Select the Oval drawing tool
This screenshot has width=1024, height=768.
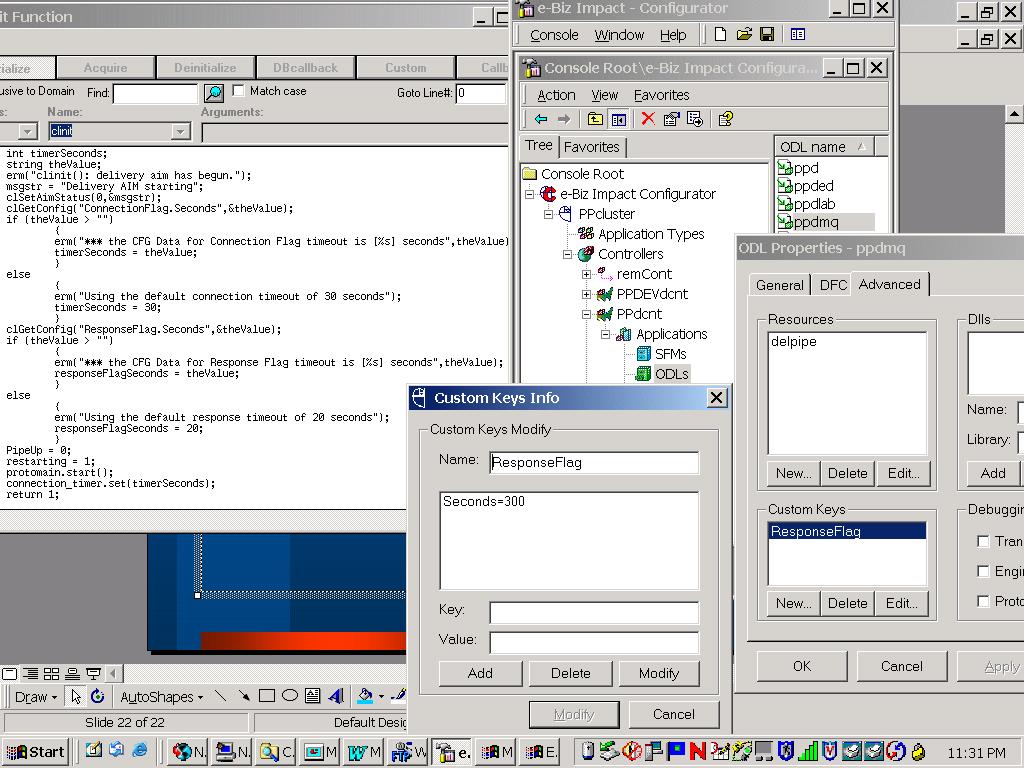pyautogui.click(x=290, y=696)
